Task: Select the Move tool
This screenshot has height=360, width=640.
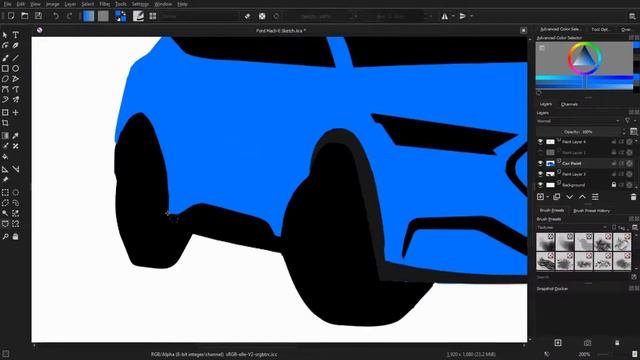Action: coord(16,112)
